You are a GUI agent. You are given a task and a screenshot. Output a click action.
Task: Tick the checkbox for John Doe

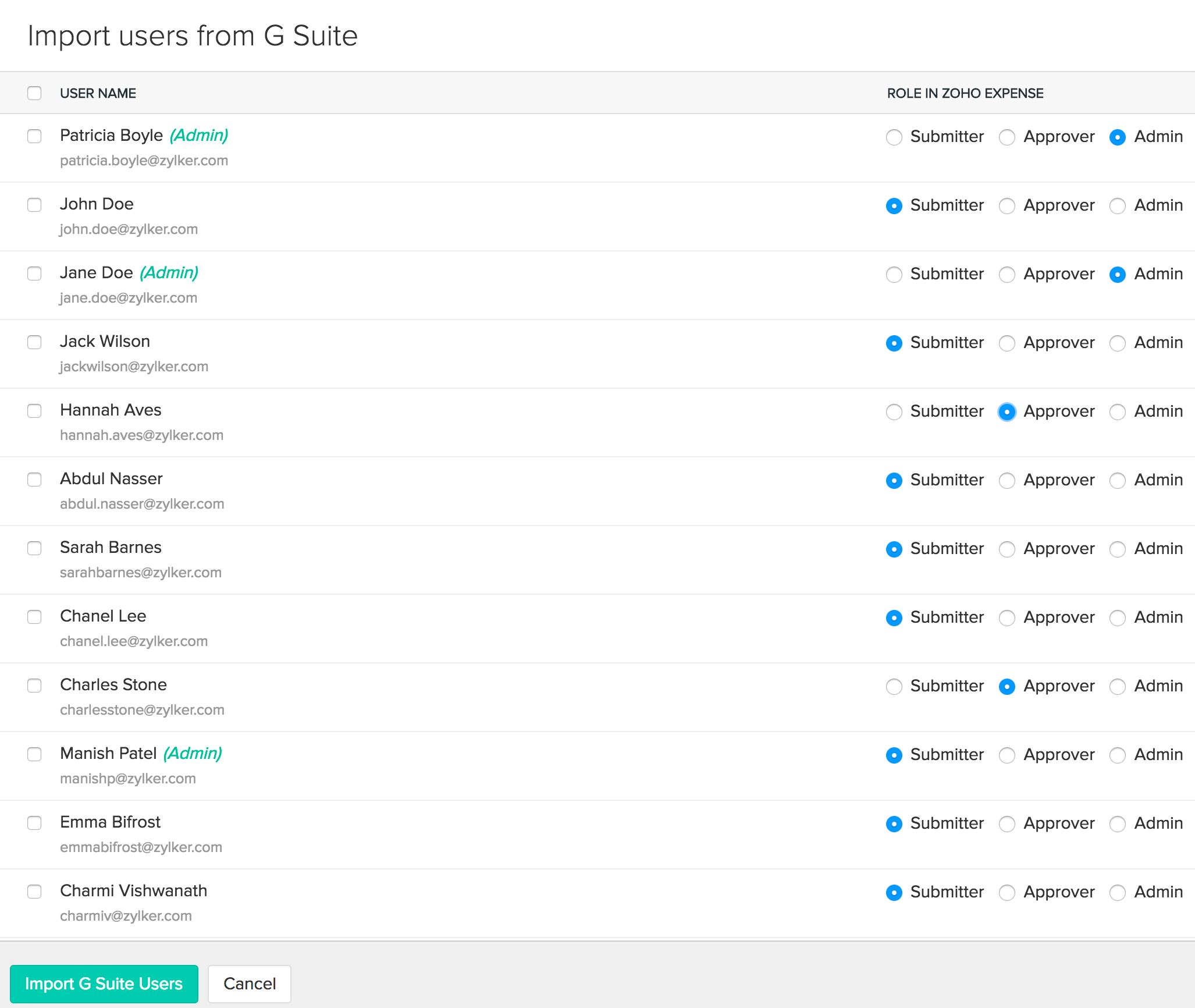click(34, 205)
